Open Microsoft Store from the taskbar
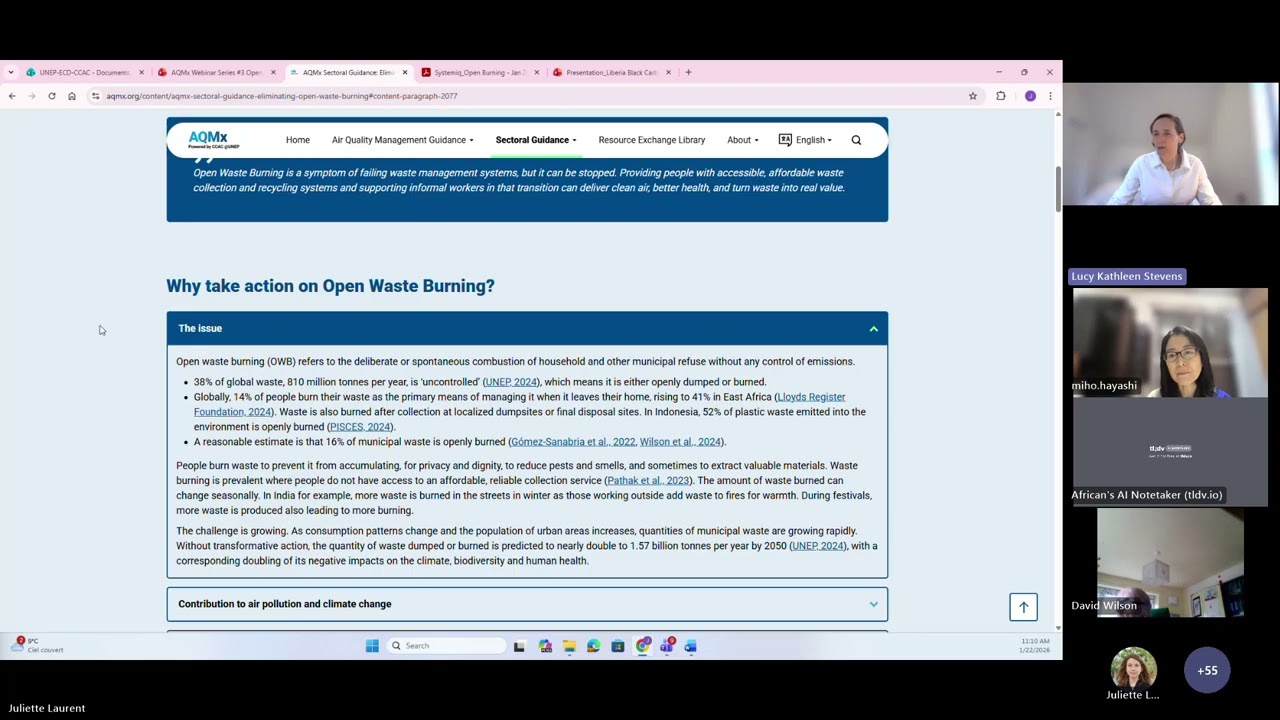The width and height of the screenshot is (1280, 720). click(x=618, y=646)
